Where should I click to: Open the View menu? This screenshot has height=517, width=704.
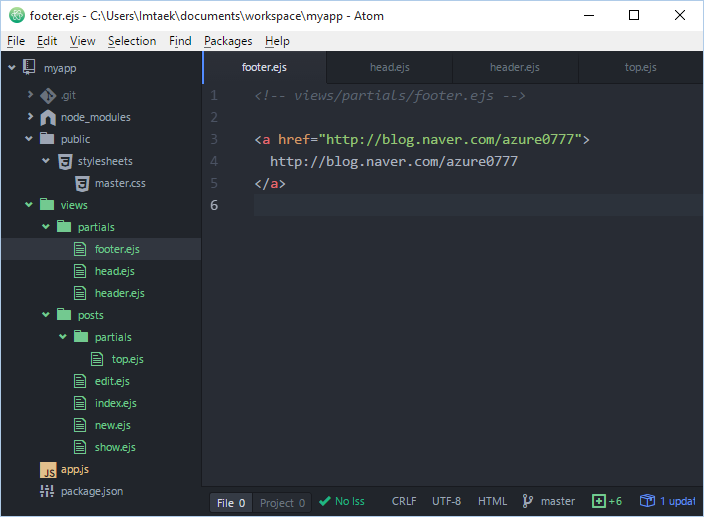tap(83, 41)
